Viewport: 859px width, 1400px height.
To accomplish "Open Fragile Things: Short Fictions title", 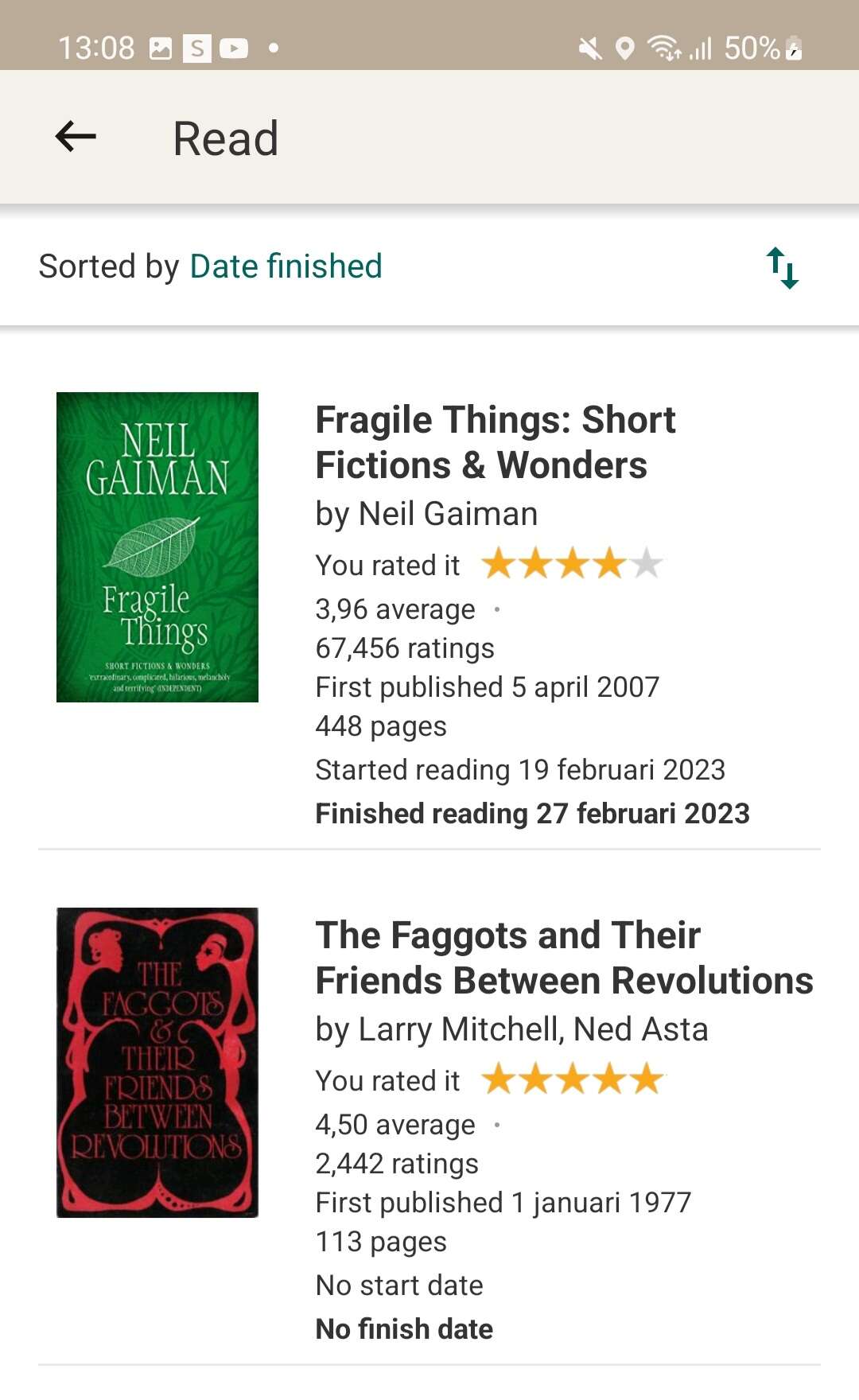I will click(x=495, y=442).
